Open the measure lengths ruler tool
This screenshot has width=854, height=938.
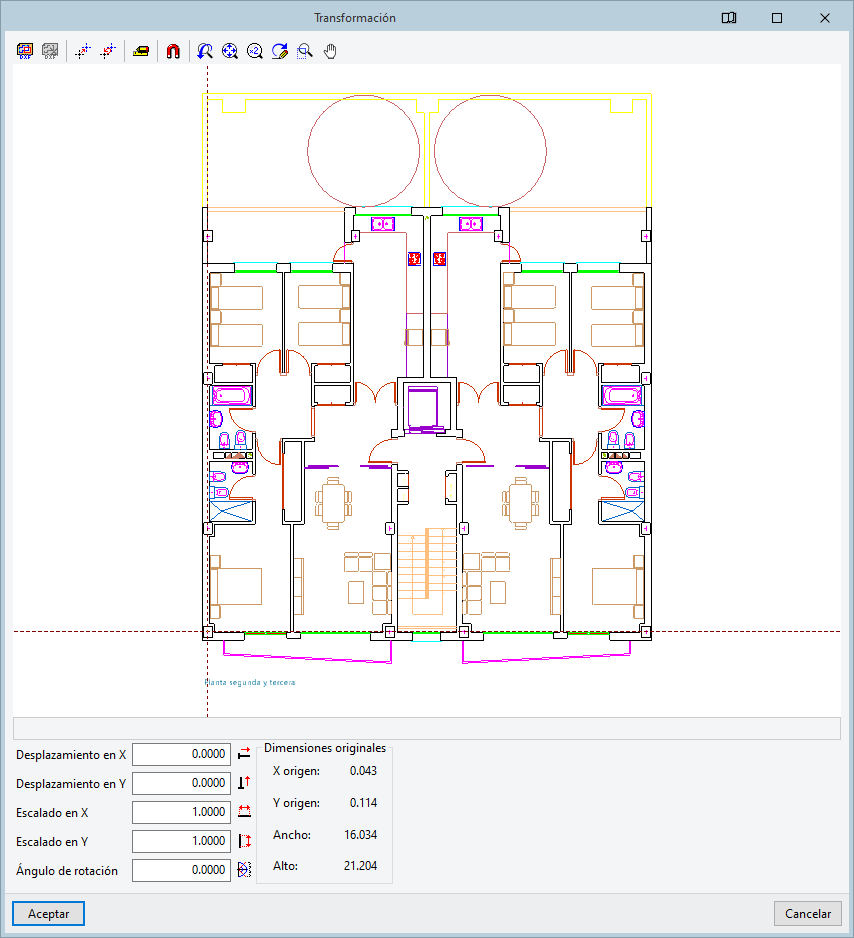141,51
